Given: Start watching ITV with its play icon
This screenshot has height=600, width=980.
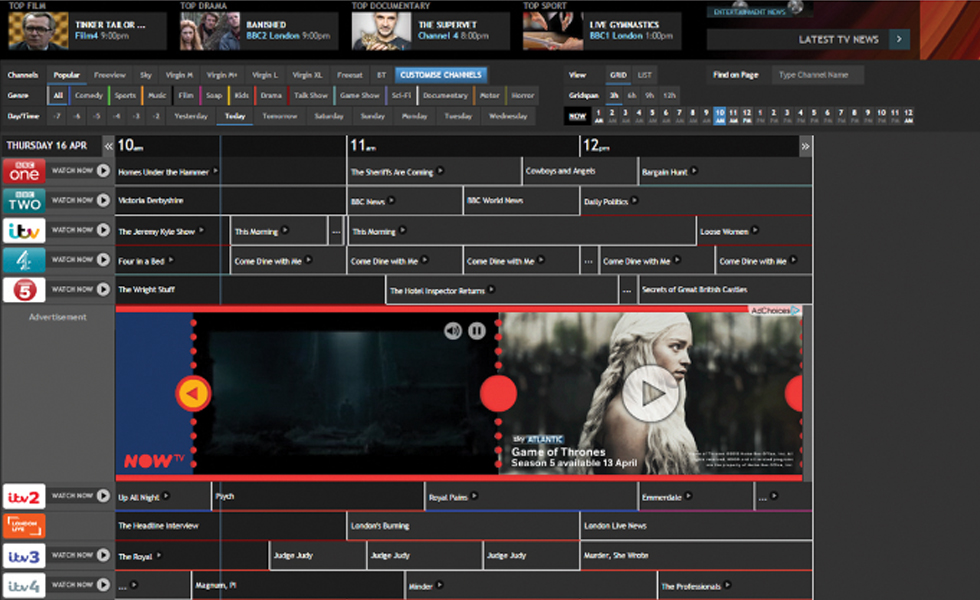Looking at the screenshot, I should pyautogui.click(x=103, y=230).
